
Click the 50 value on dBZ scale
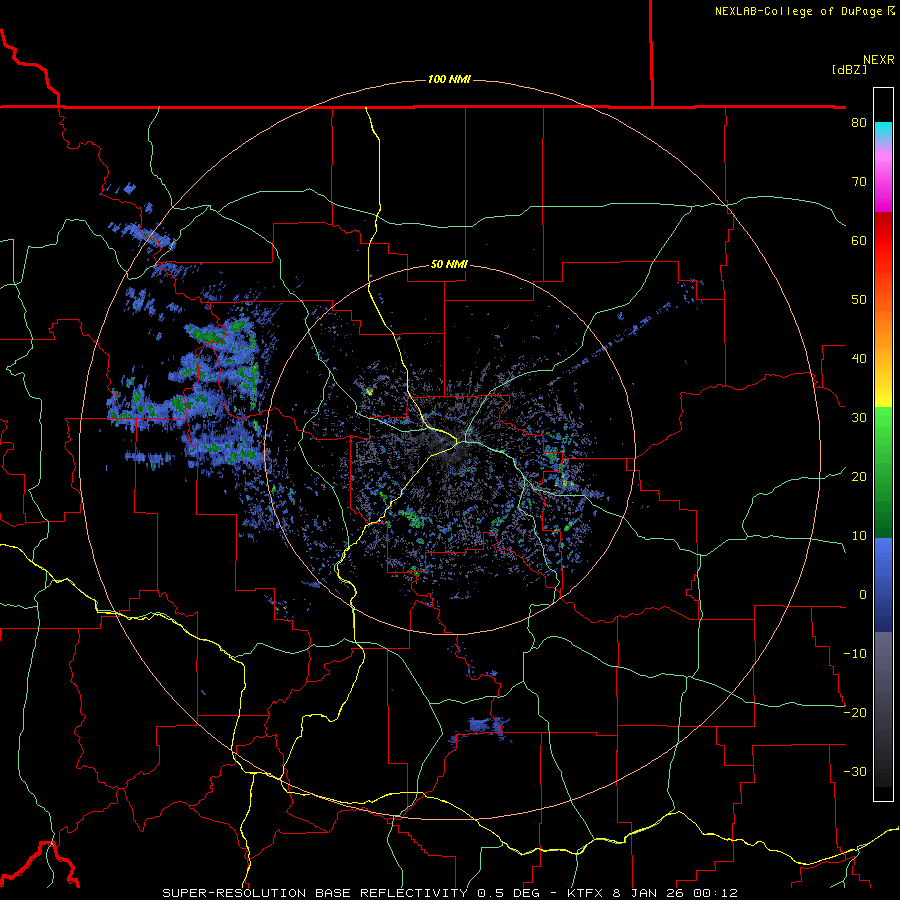click(859, 300)
